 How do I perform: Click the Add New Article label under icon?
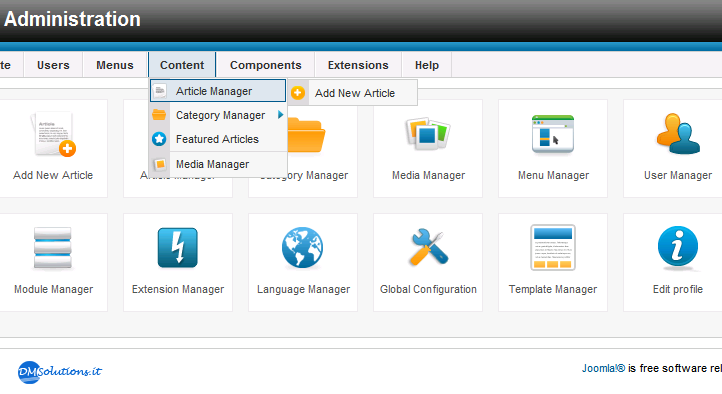coord(53,175)
